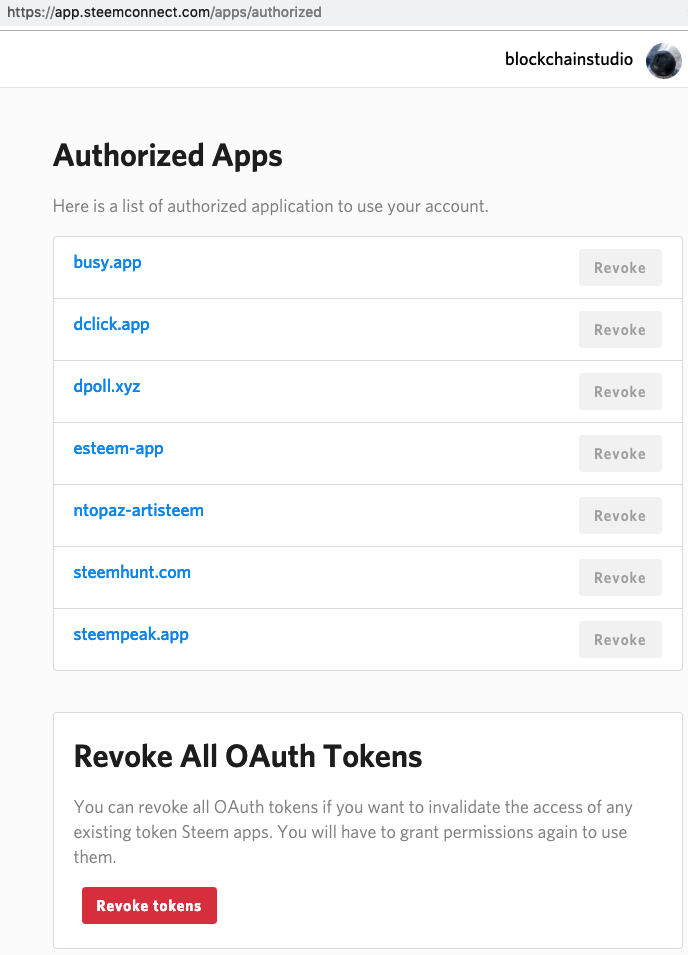Open the ntopaz-artisteem link
The image size is (688, 955).
[x=138, y=510]
